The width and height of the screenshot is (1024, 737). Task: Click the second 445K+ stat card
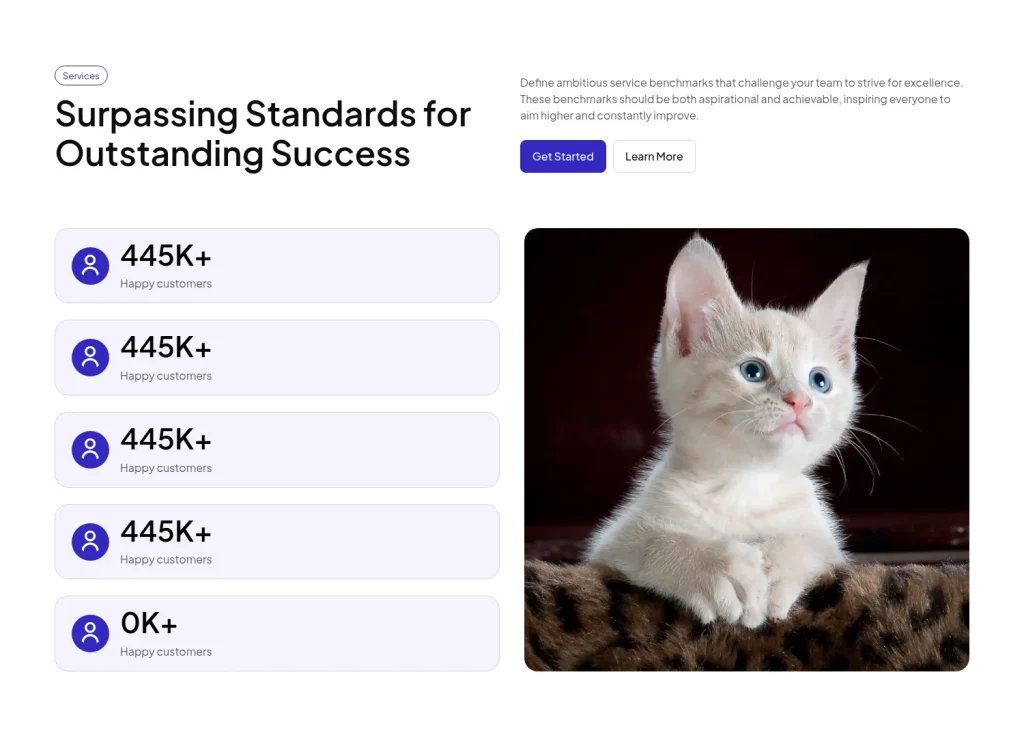[x=277, y=357]
